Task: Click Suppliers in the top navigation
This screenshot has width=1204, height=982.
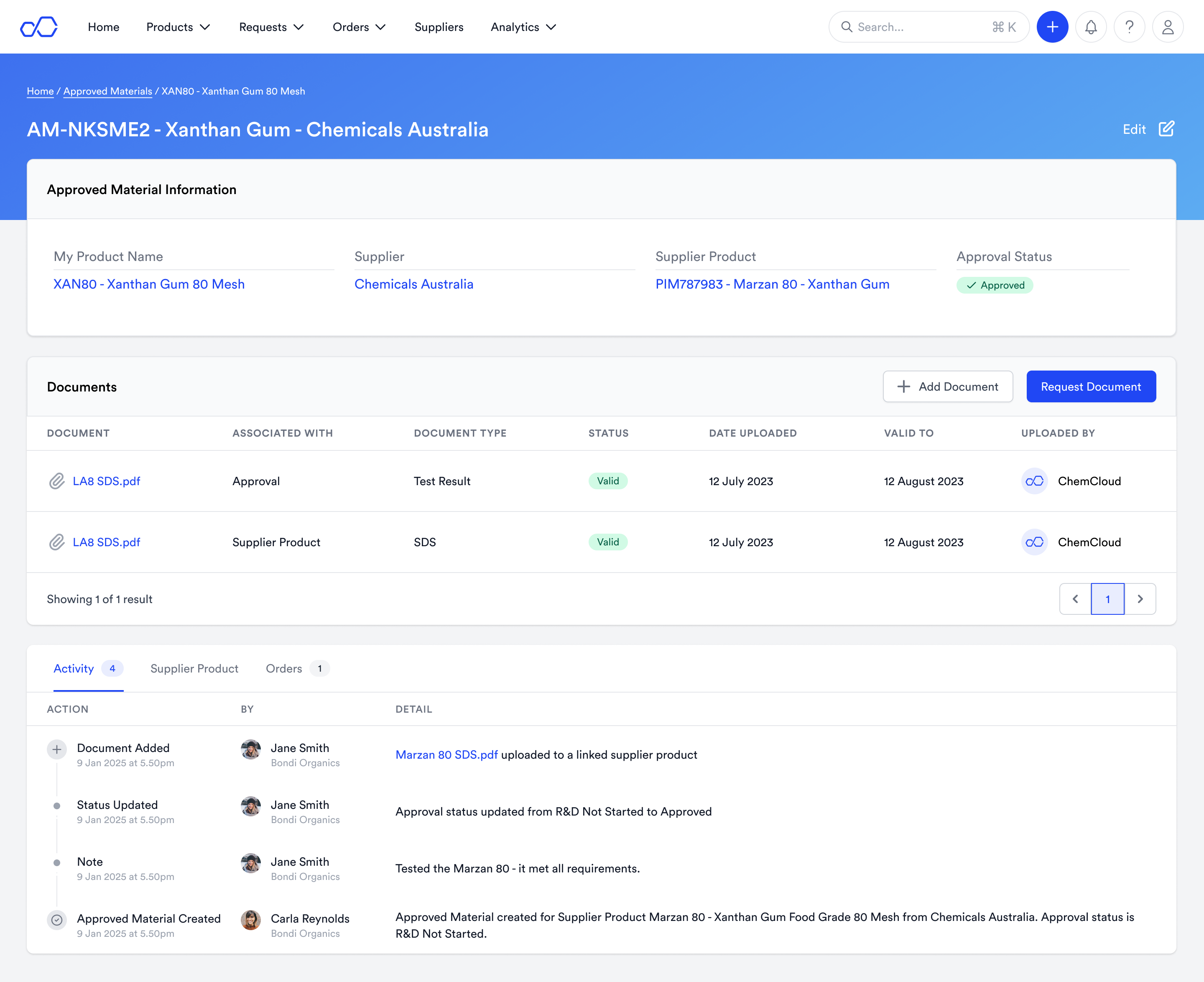Action: pos(439,27)
